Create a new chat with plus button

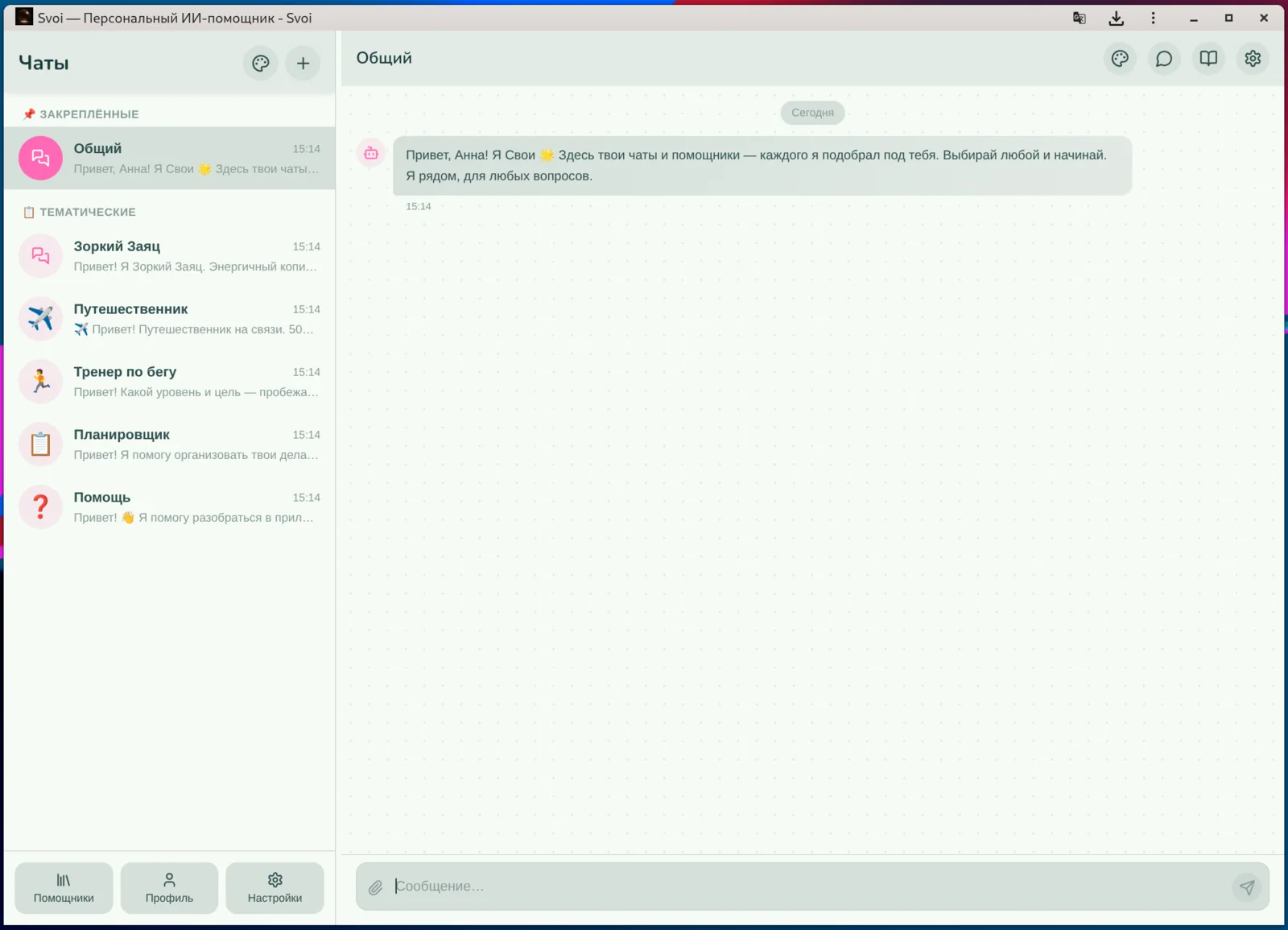(x=303, y=64)
